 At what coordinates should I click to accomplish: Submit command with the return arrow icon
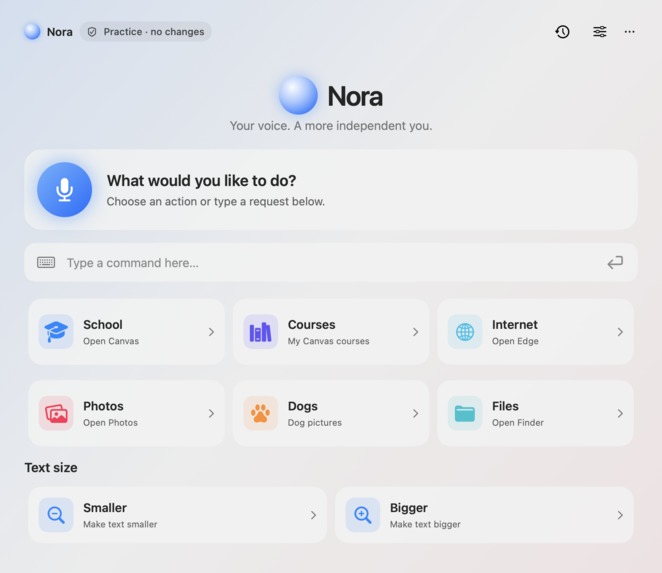tap(615, 262)
